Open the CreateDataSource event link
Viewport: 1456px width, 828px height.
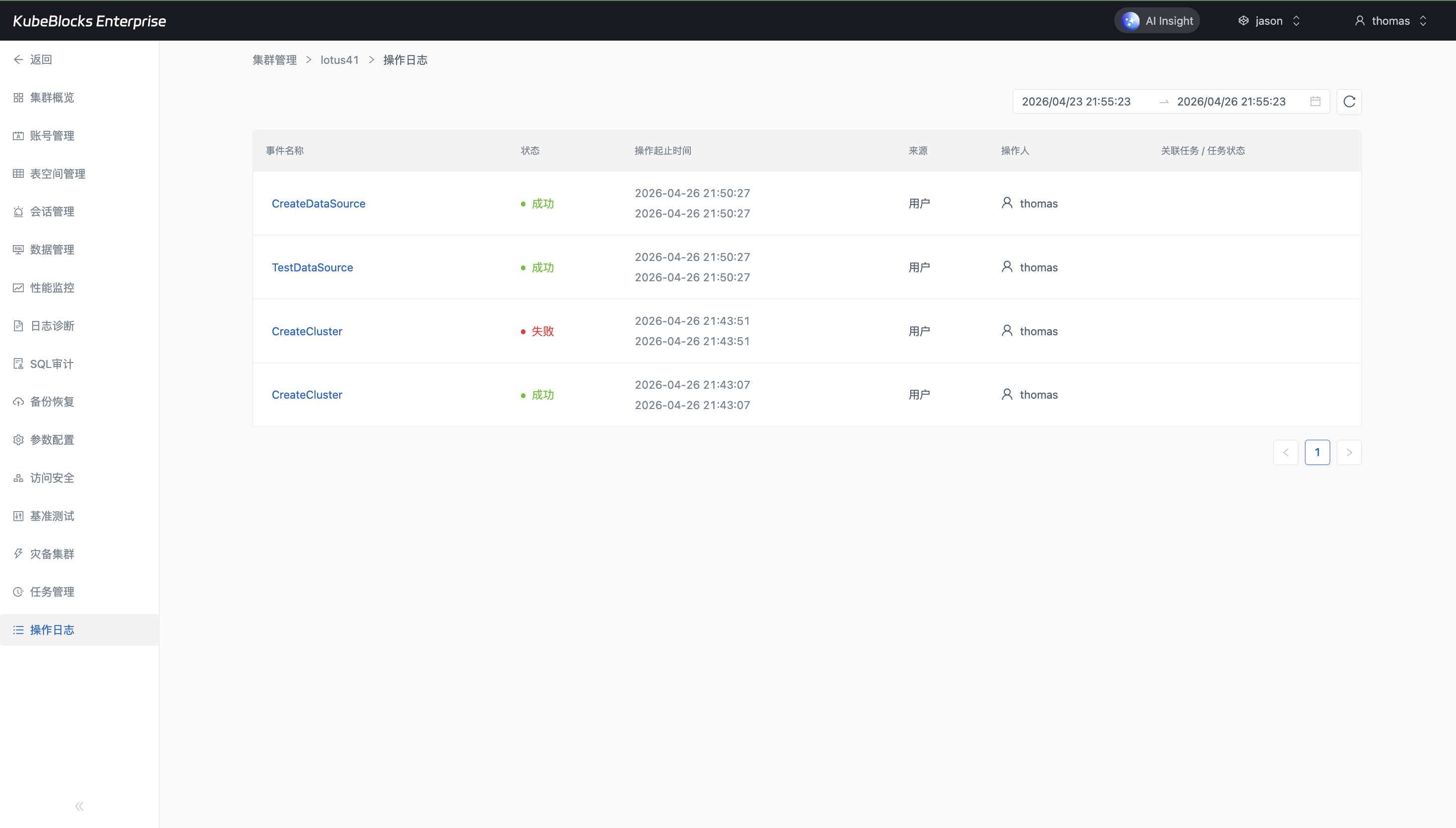click(x=318, y=204)
